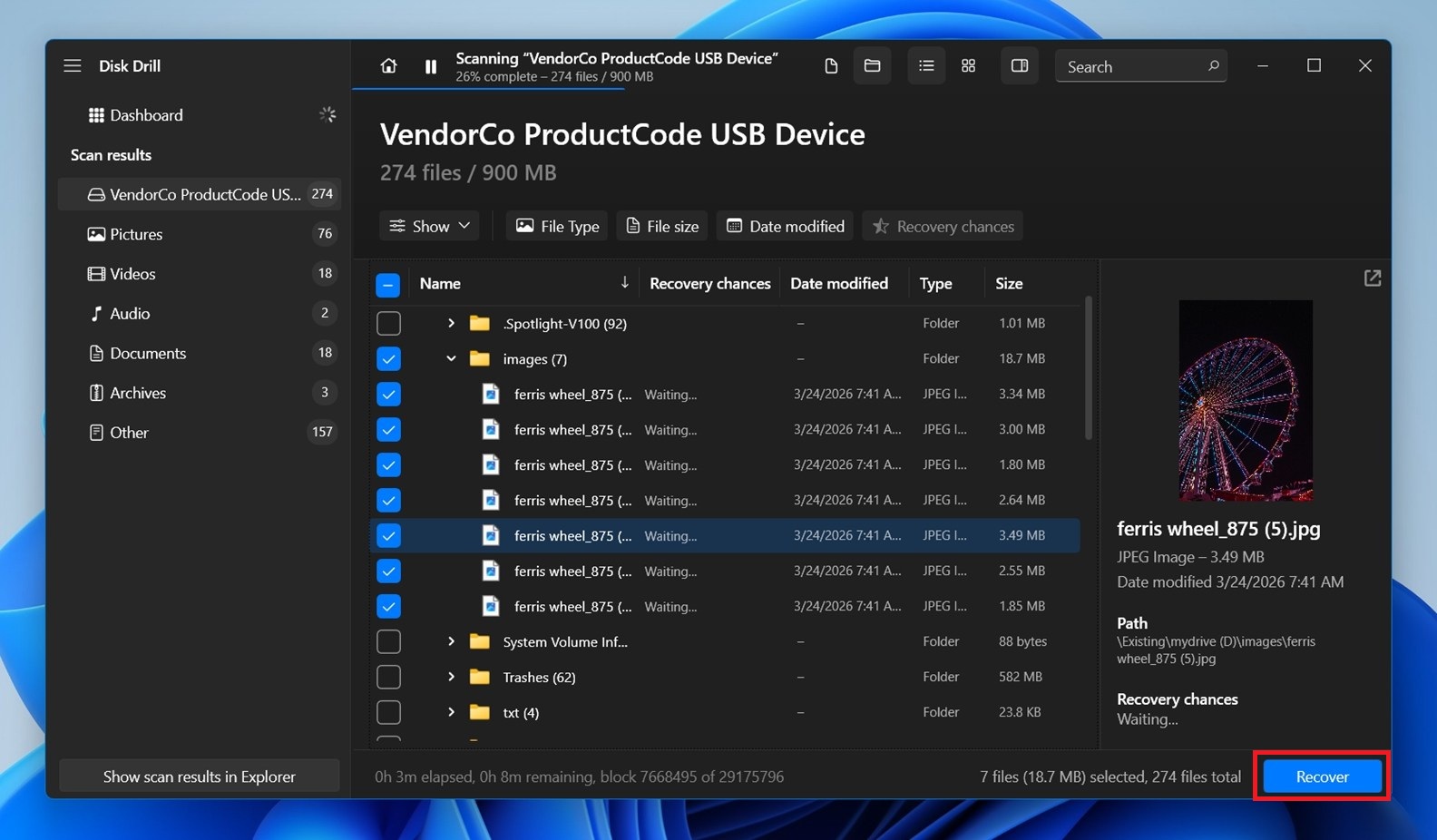Uncheck the images folder checkbox

click(x=388, y=358)
